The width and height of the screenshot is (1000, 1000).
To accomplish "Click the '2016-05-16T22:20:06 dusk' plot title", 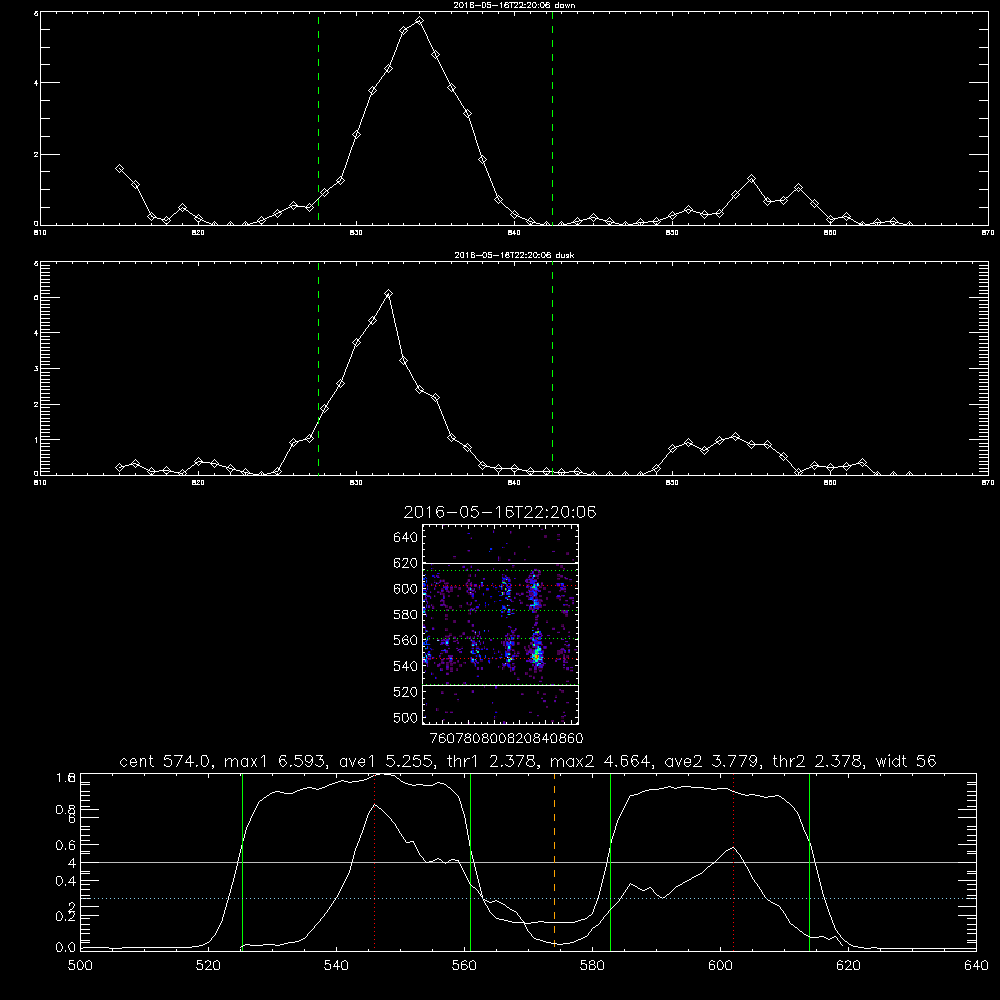I will [x=514, y=255].
